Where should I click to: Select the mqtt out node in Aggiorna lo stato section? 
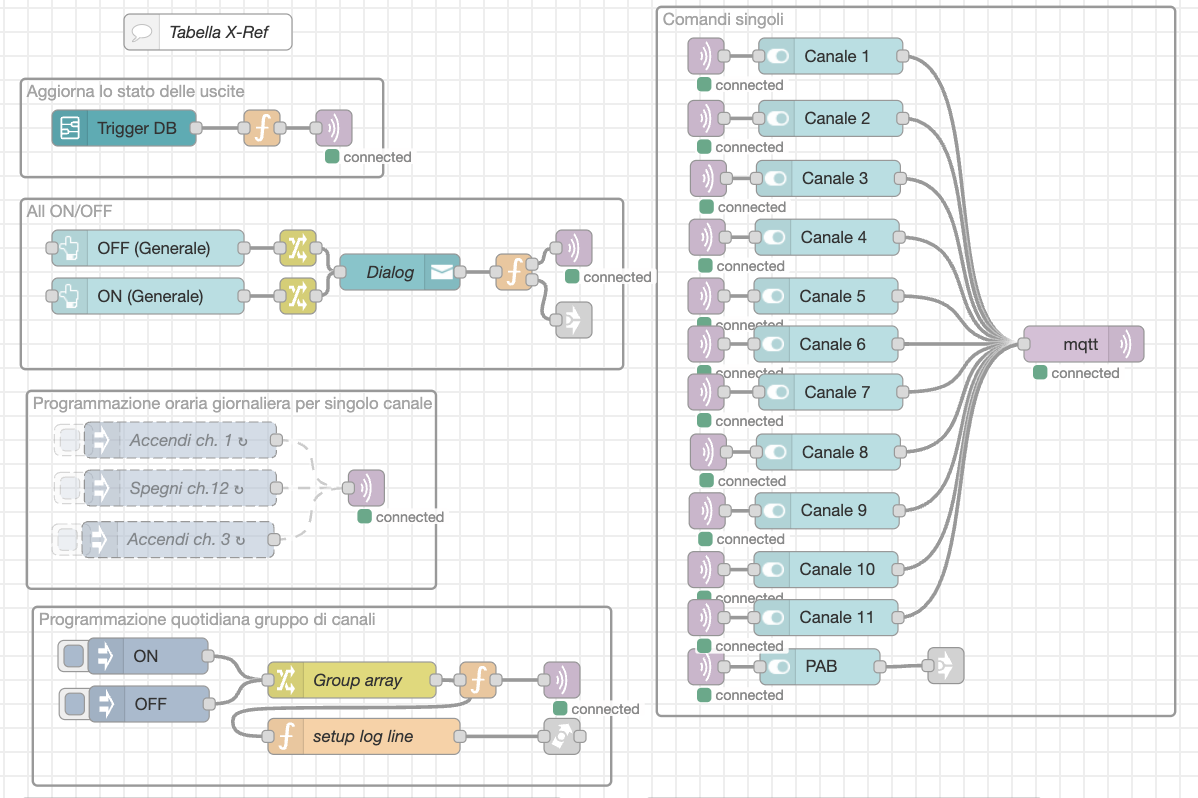[333, 128]
